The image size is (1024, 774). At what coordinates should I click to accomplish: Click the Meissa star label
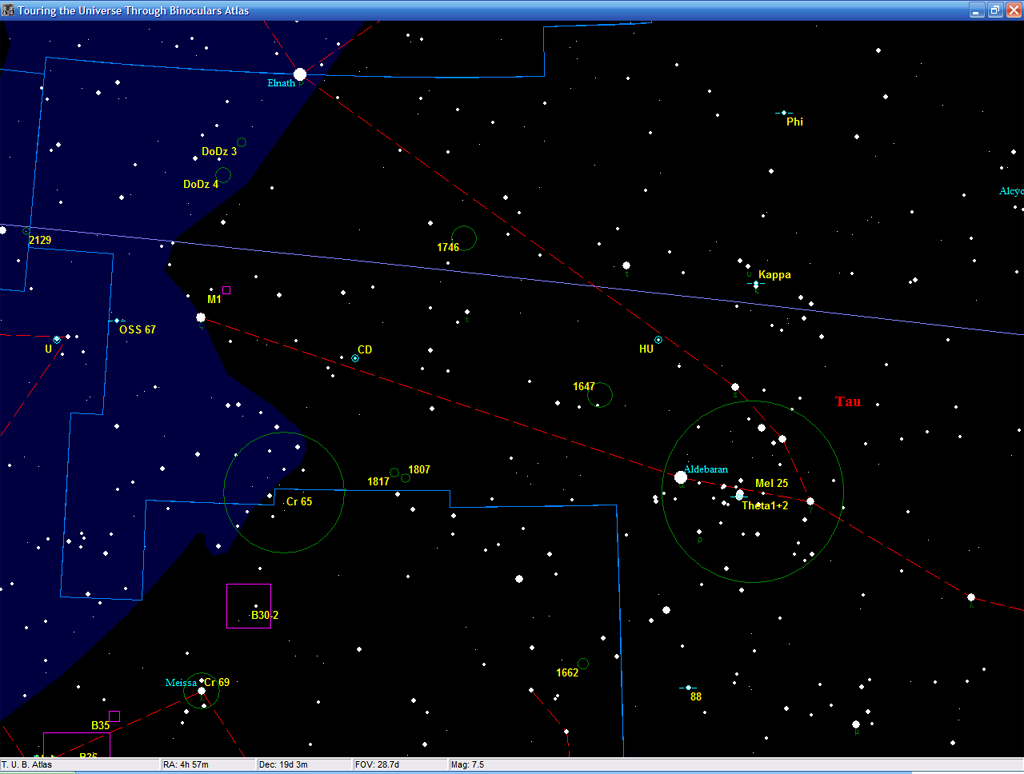pyautogui.click(x=181, y=683)
